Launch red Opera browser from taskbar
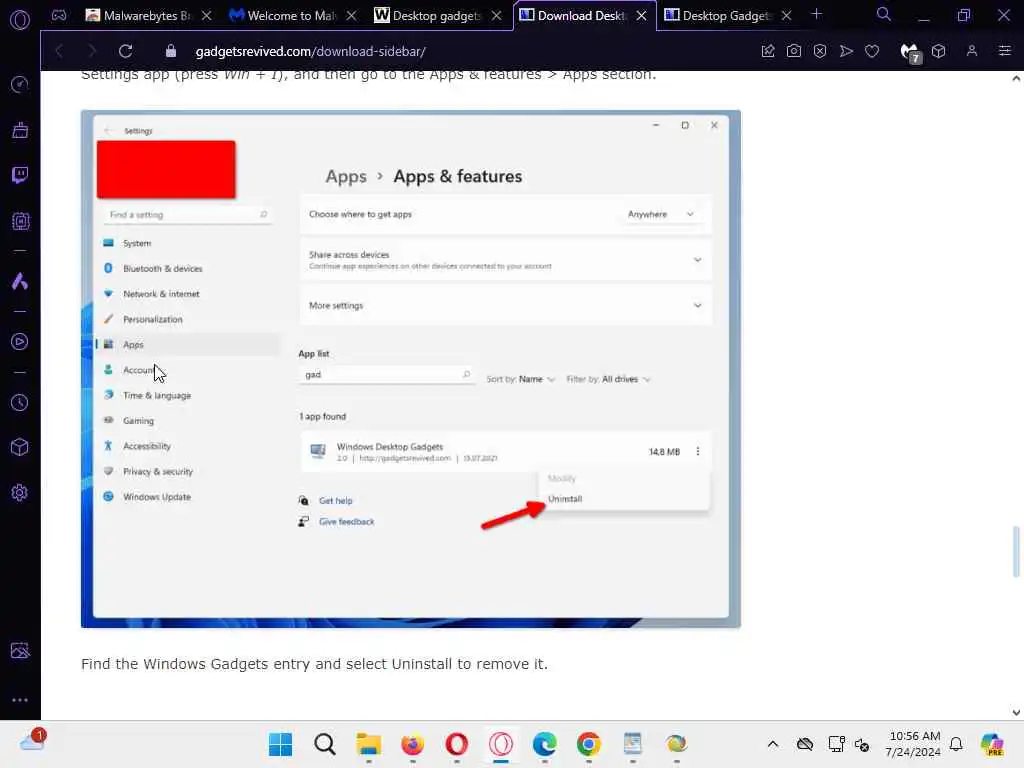Screen dimensions: 1024x768 pos(456,744)
